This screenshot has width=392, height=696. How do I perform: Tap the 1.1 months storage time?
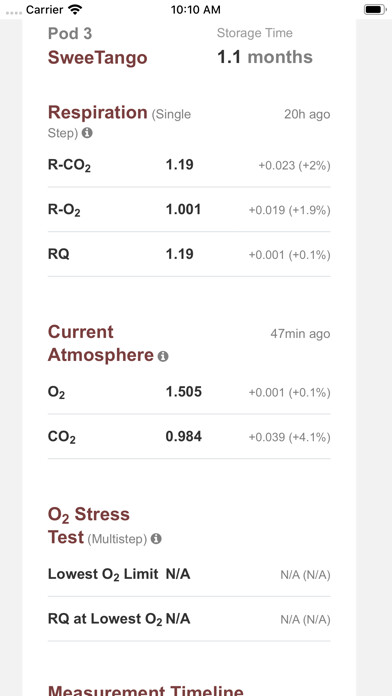point(265,57)
